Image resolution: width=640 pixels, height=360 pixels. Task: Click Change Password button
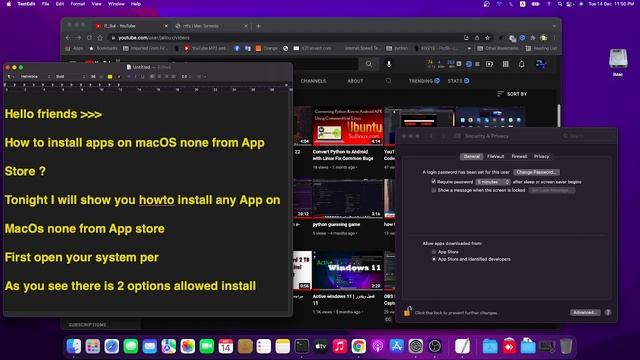(x=536, y=172)
